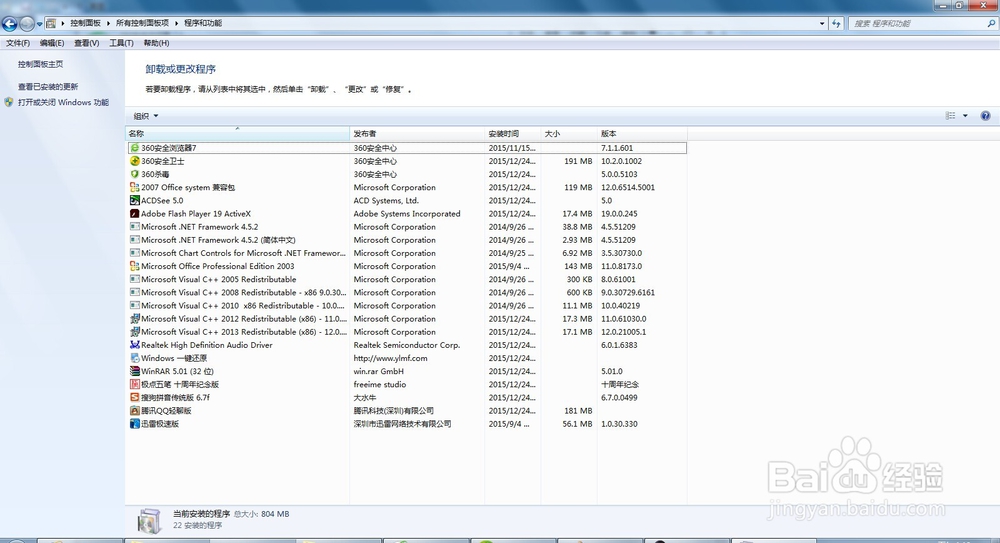Image resolution: width=1000 pixels, height=543 pixels.
Task: Click version 1.0.30.330
Action: [x=619, y=424]
